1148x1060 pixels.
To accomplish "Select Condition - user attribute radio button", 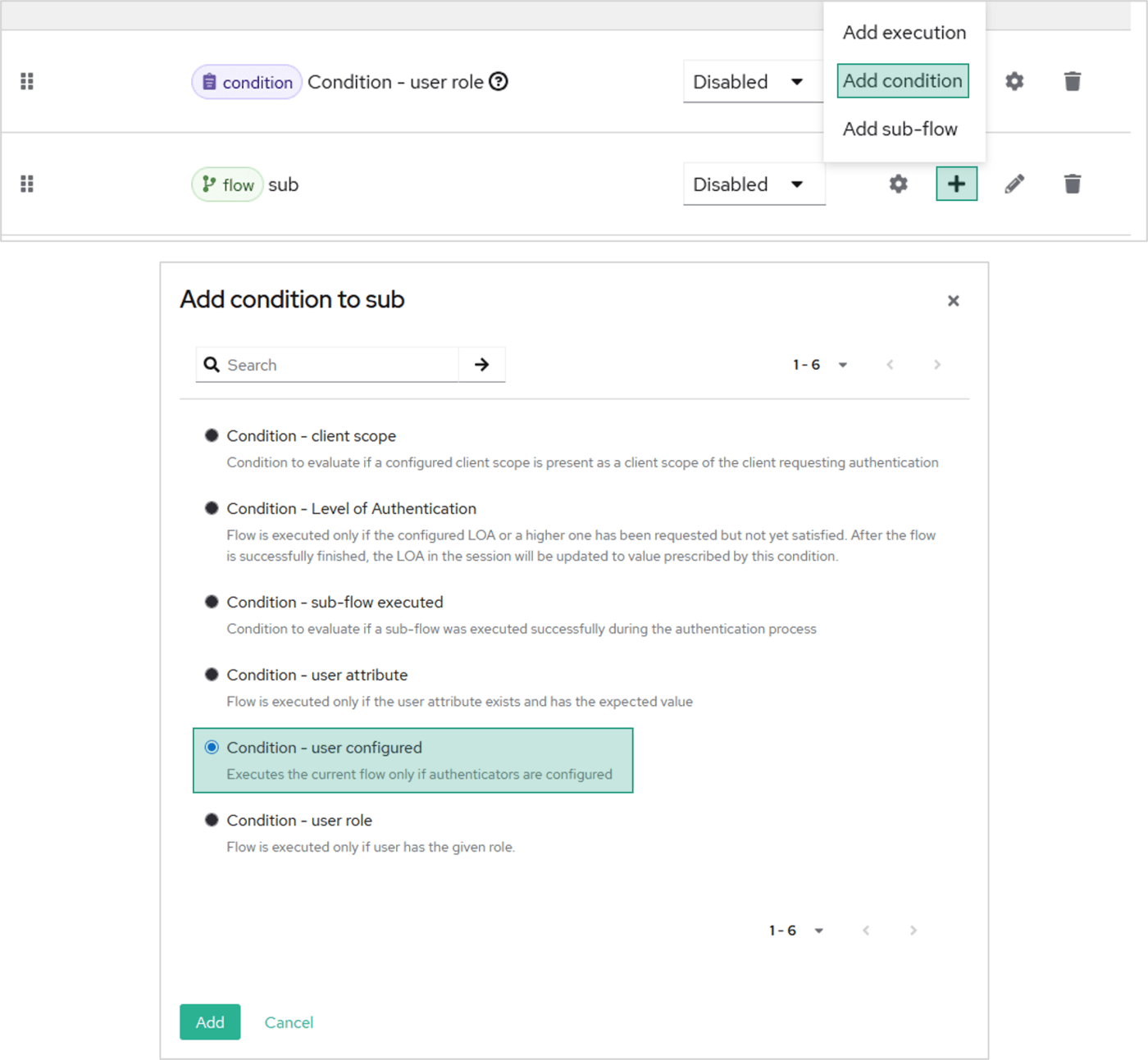I will tap(212, 675).
